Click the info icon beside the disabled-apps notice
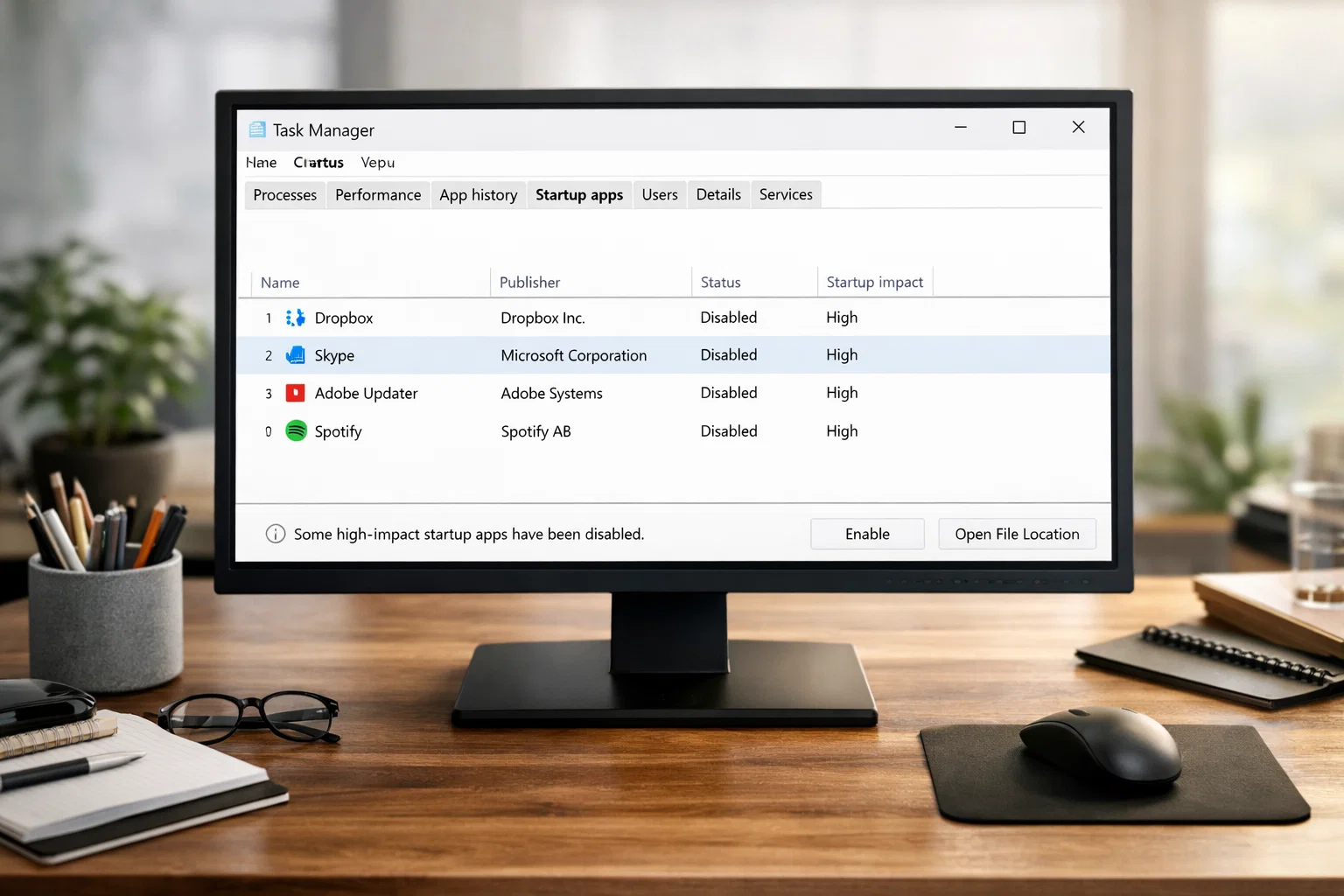 point(276,534)
